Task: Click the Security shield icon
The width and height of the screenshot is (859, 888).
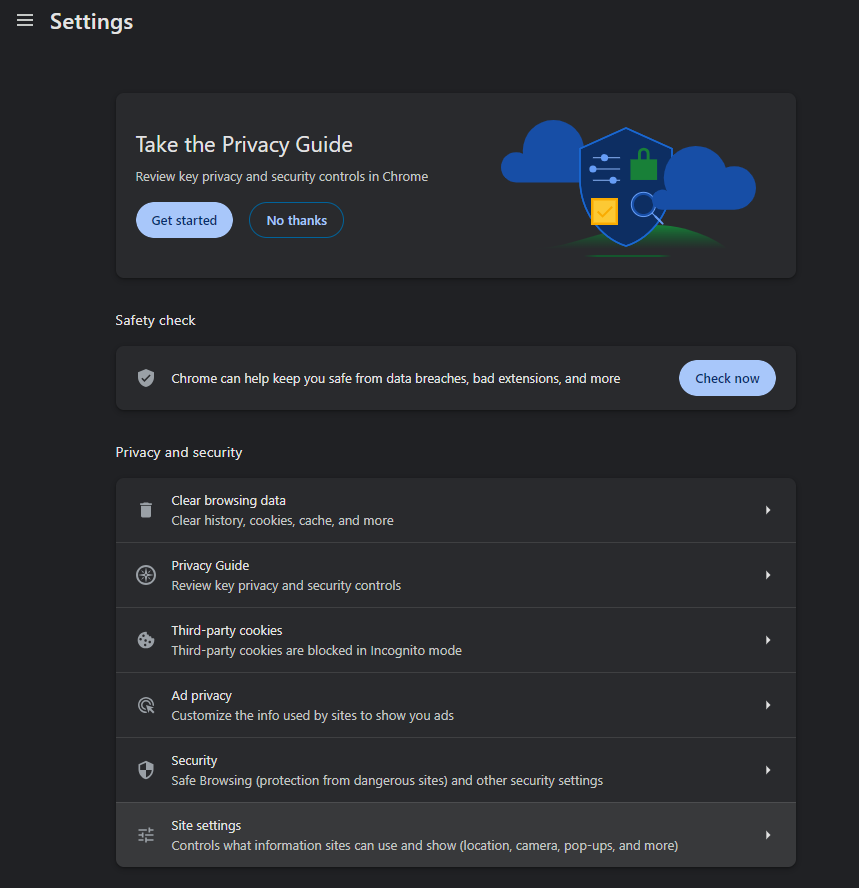Action: 146,770
